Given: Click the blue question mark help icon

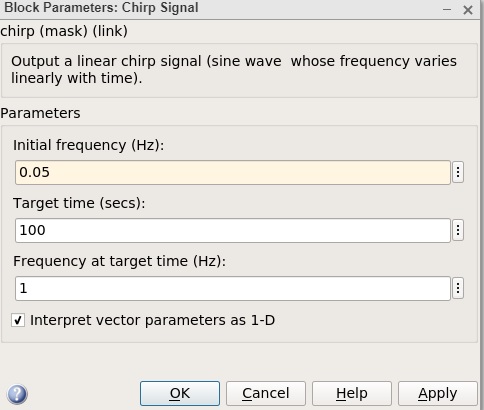Looking at the screenshot, I should (x=17, y=394).
